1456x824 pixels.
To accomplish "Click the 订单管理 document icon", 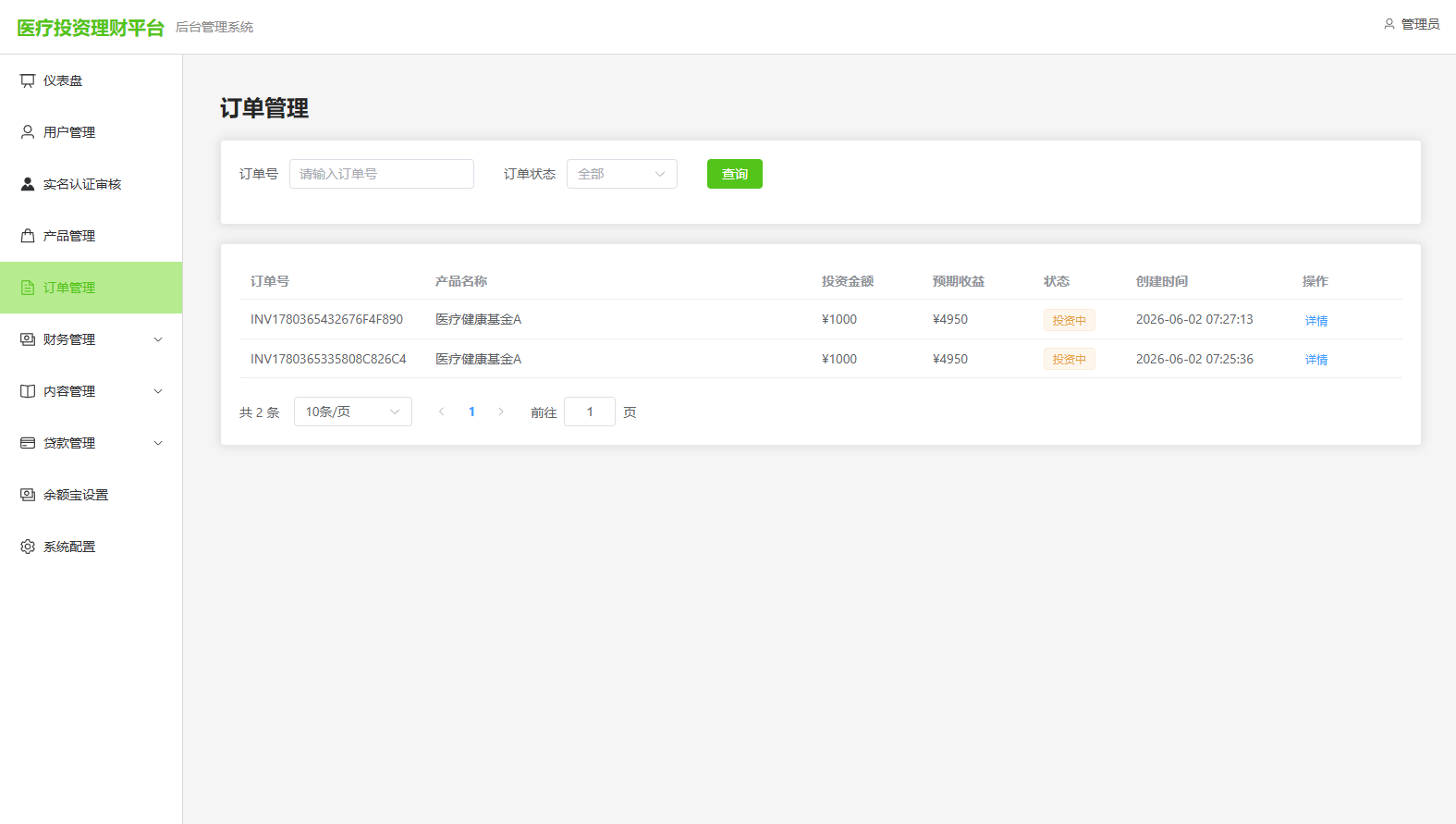I will pos(28,288).
